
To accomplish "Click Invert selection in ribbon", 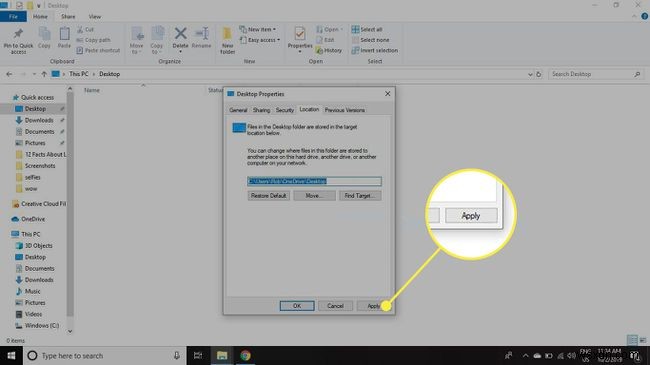I will (x=375, y=50).
